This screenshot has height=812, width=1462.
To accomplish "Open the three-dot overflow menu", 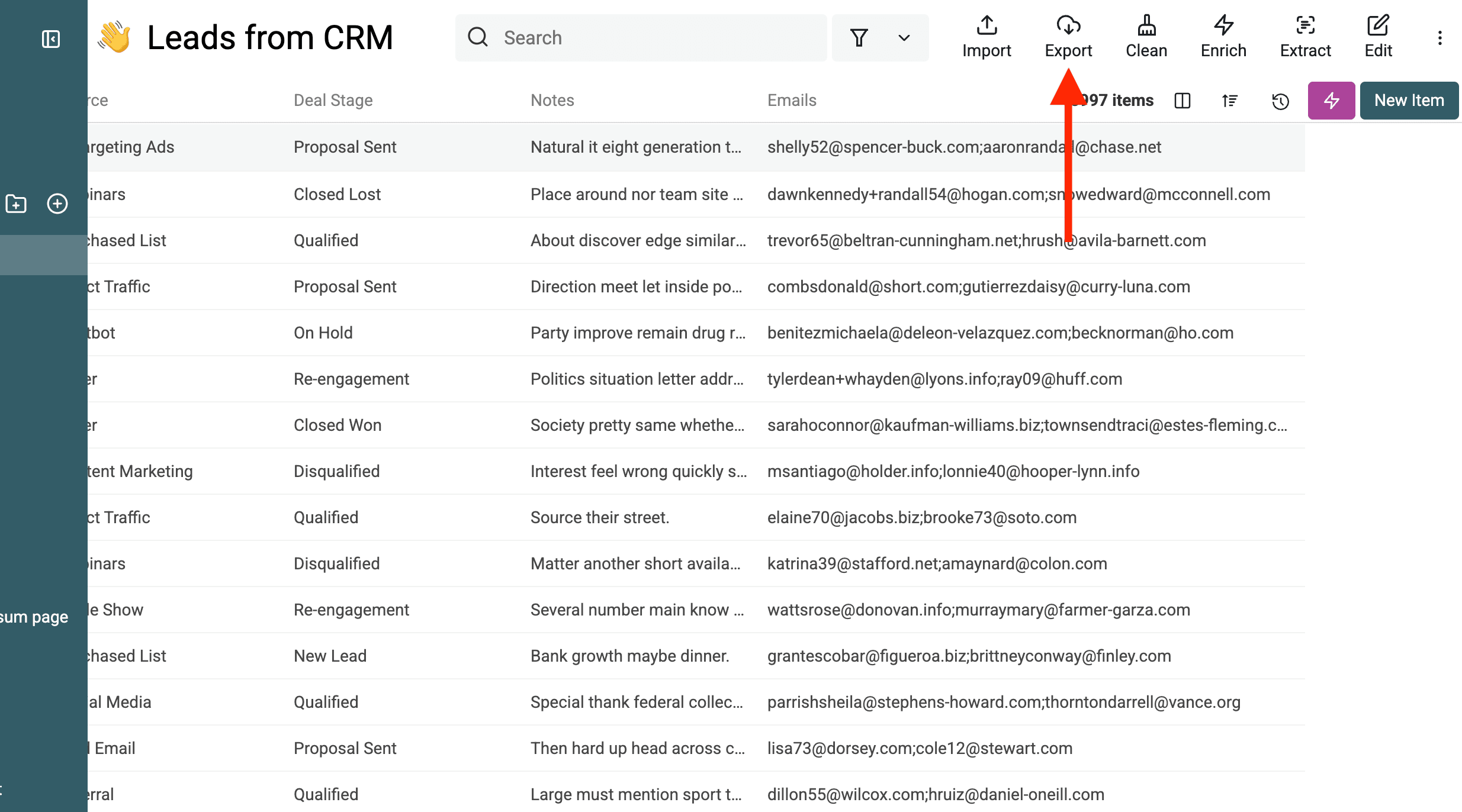I will click(x=1440, y=37).
